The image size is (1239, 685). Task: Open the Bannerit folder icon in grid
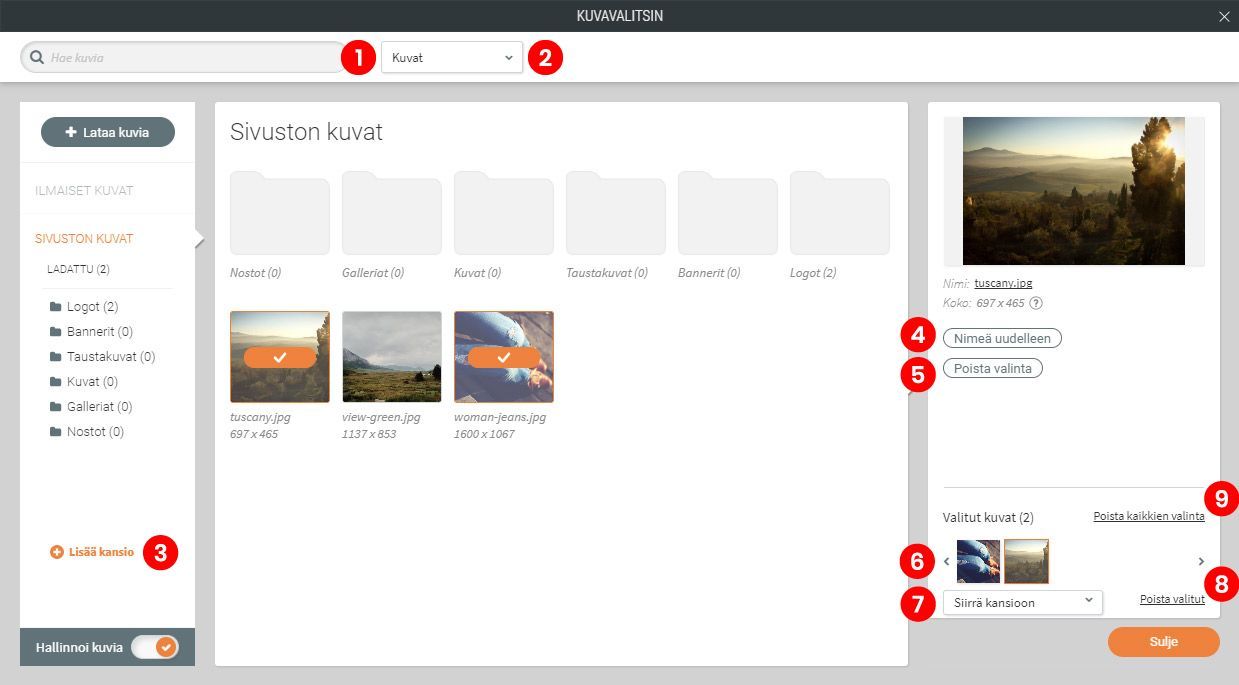(728, 214)
